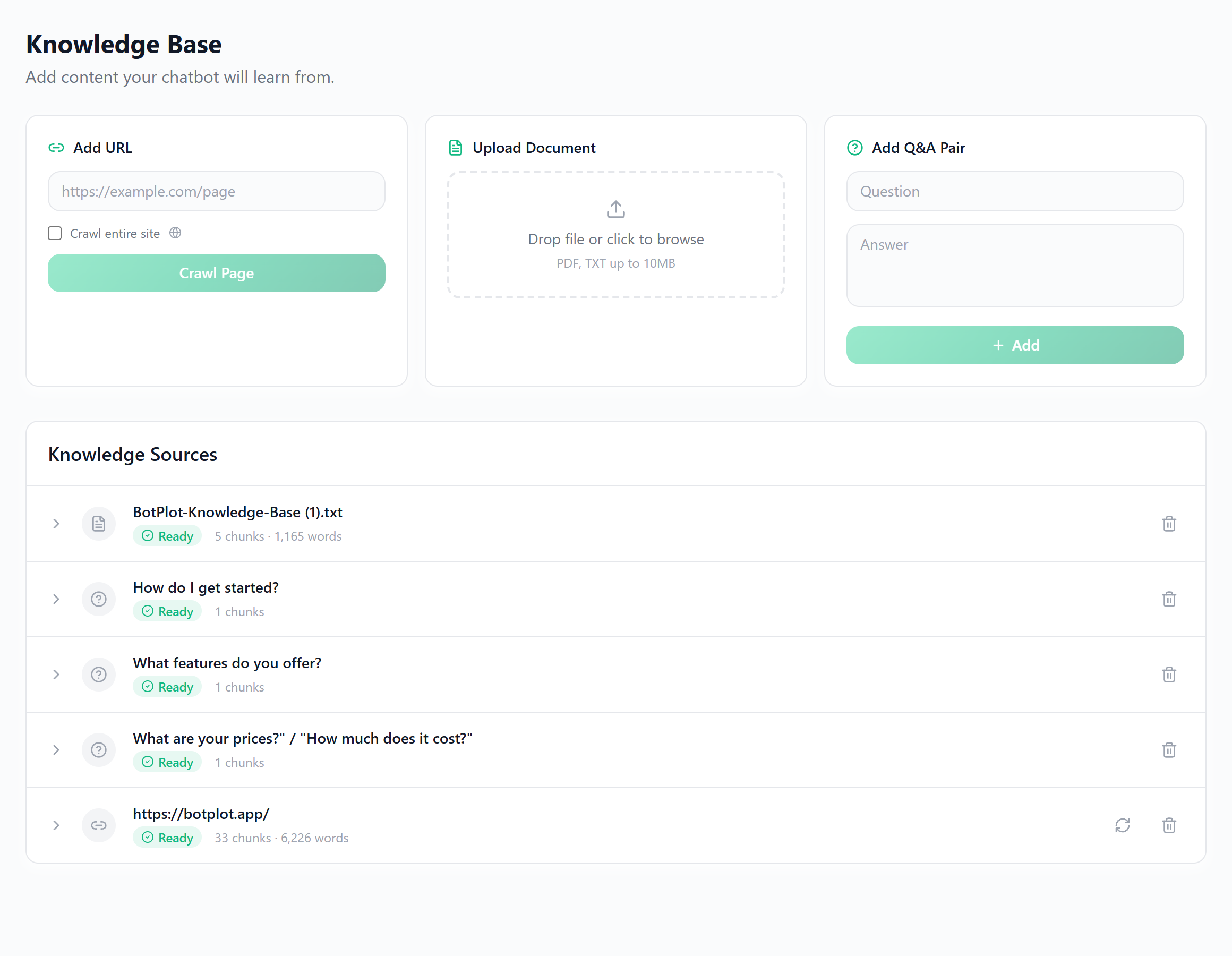This screenshot has width=1232, height=956.
Task: Expand the 'What are your prices?' row
Action: click(56, 750)
